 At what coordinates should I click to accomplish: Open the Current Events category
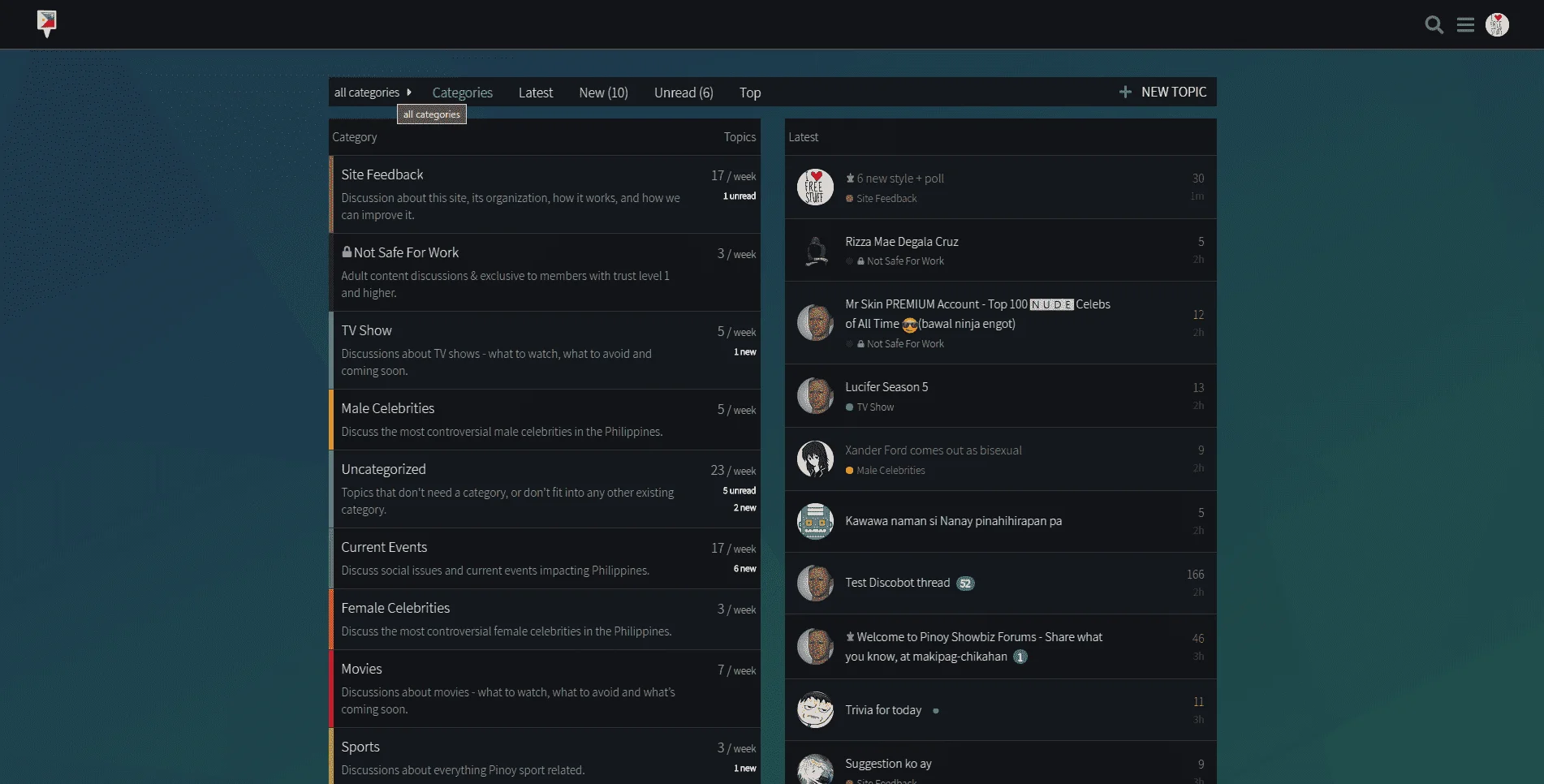pyautogui.click(x=384, y=547)
